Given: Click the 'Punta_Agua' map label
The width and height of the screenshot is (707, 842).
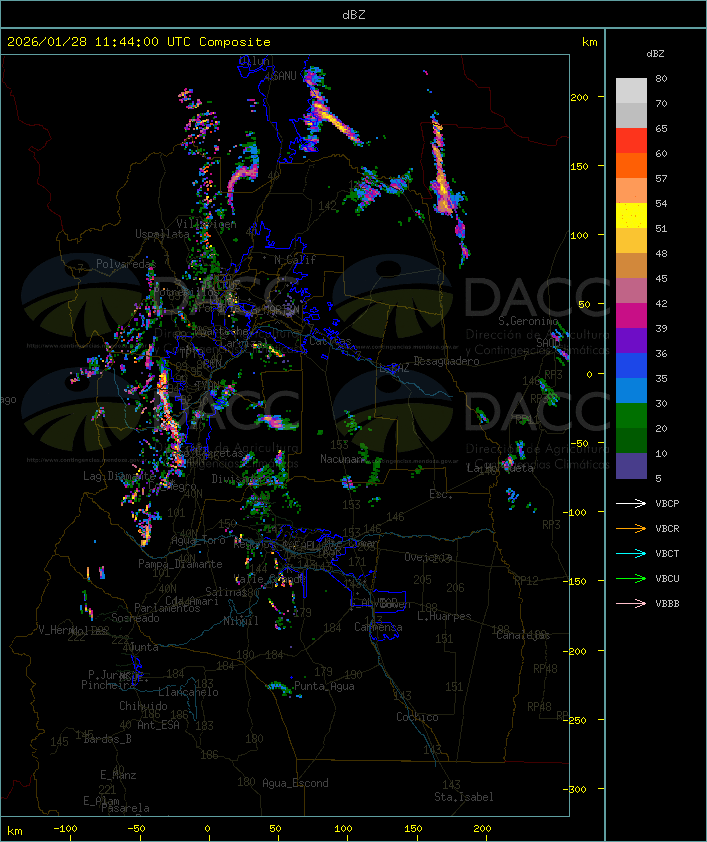Looking at the screenshot, I should point(324,686).
